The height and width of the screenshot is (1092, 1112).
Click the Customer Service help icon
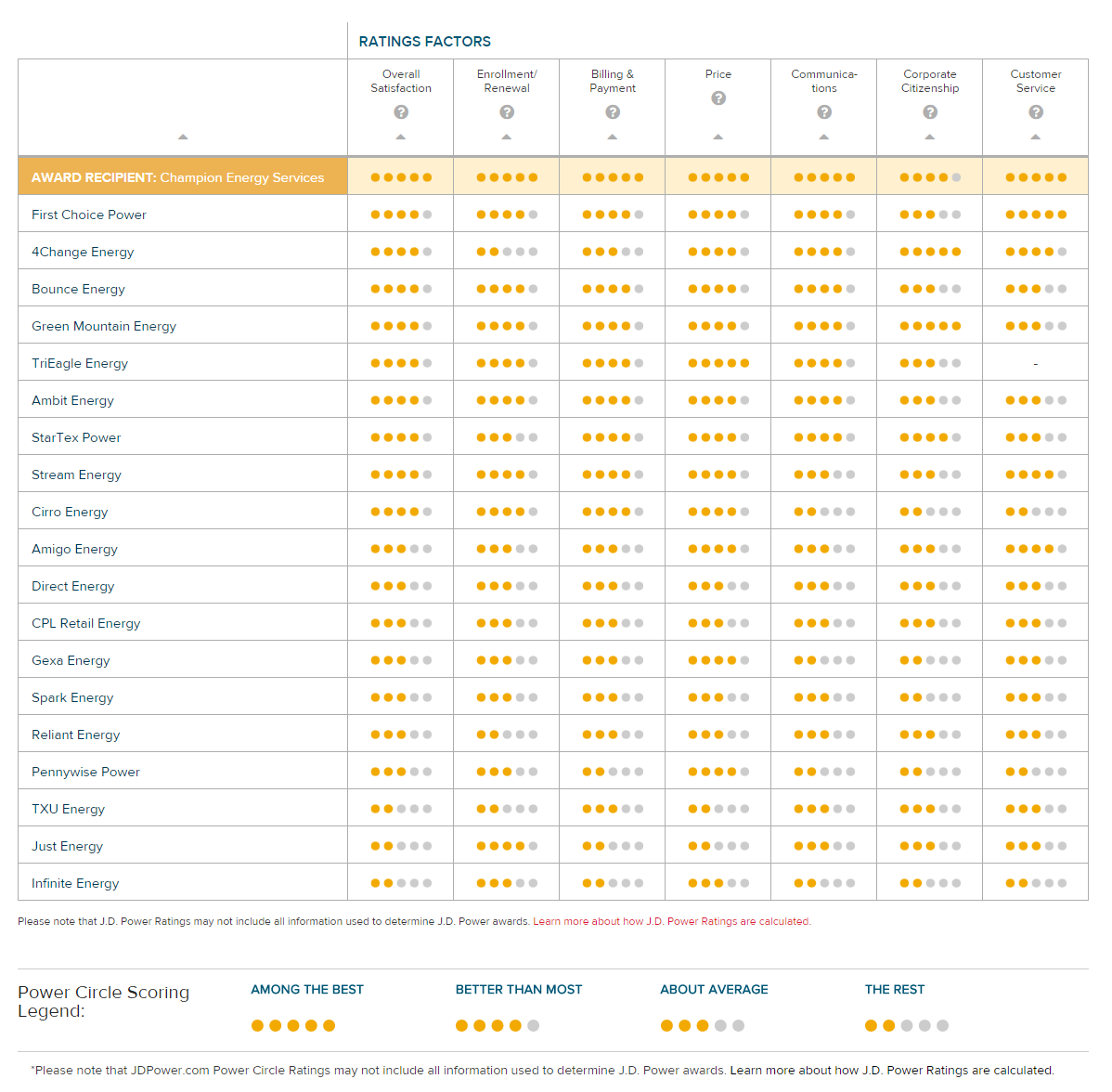[x=1035, y=112]
